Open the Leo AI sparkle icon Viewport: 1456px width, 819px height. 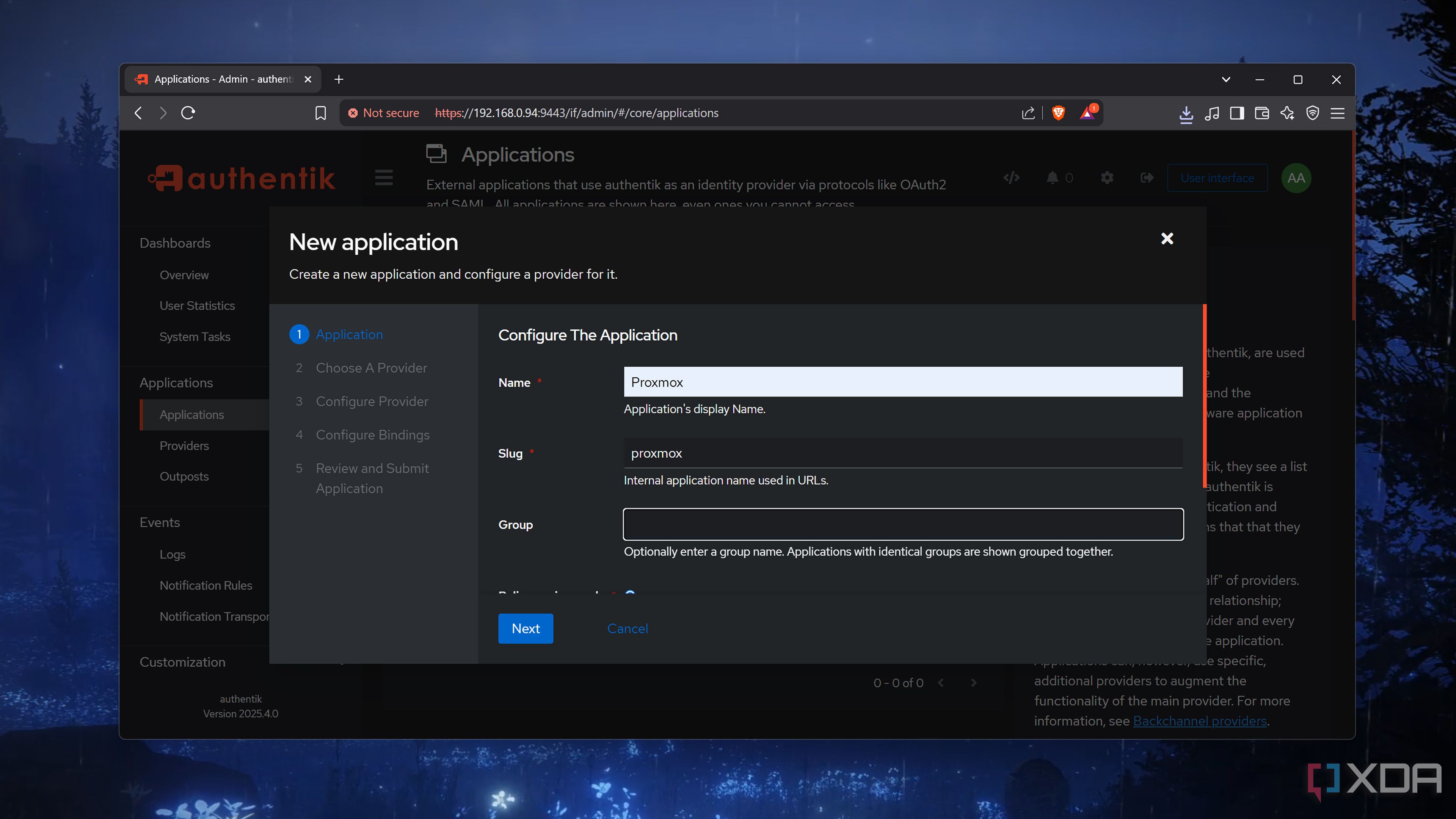[1288, 113]
